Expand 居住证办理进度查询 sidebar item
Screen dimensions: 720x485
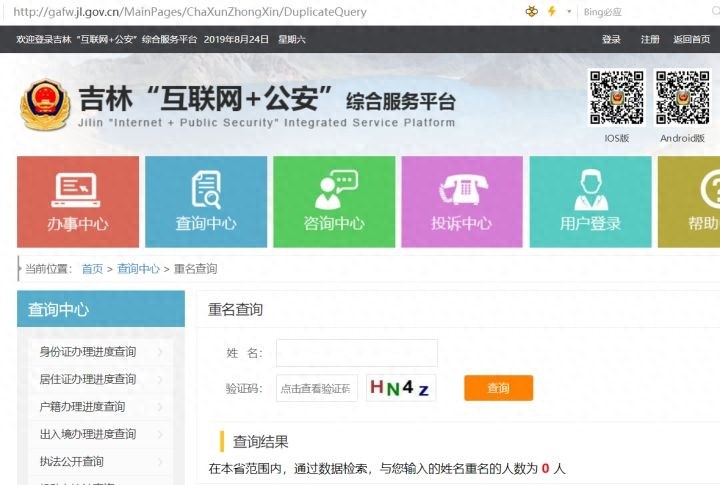[160, 379]
